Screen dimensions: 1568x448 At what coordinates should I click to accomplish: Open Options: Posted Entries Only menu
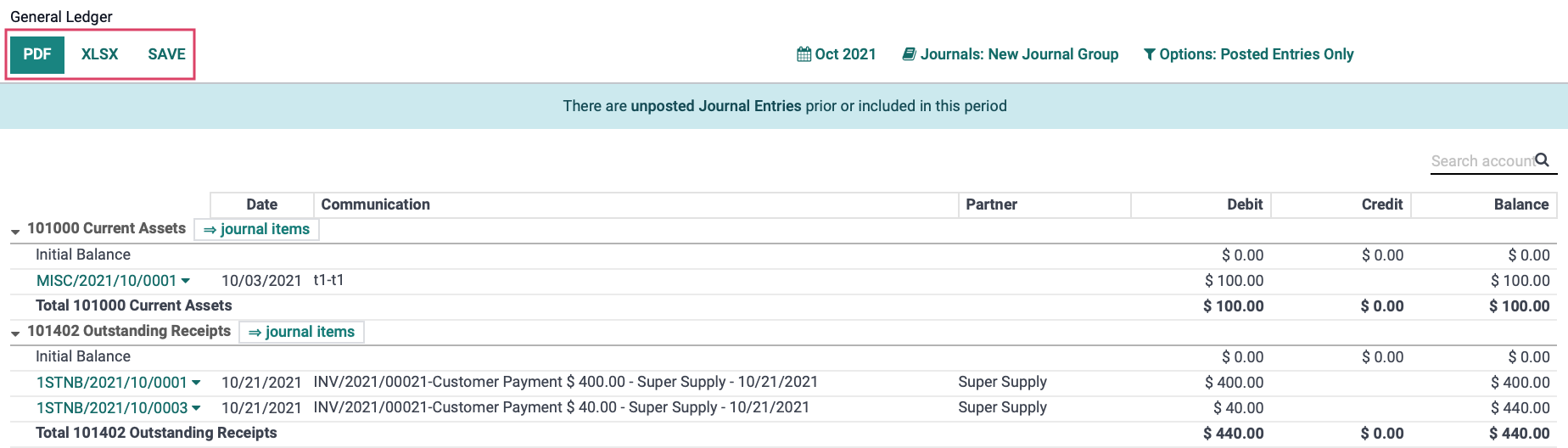click(x=1248, y=54)
